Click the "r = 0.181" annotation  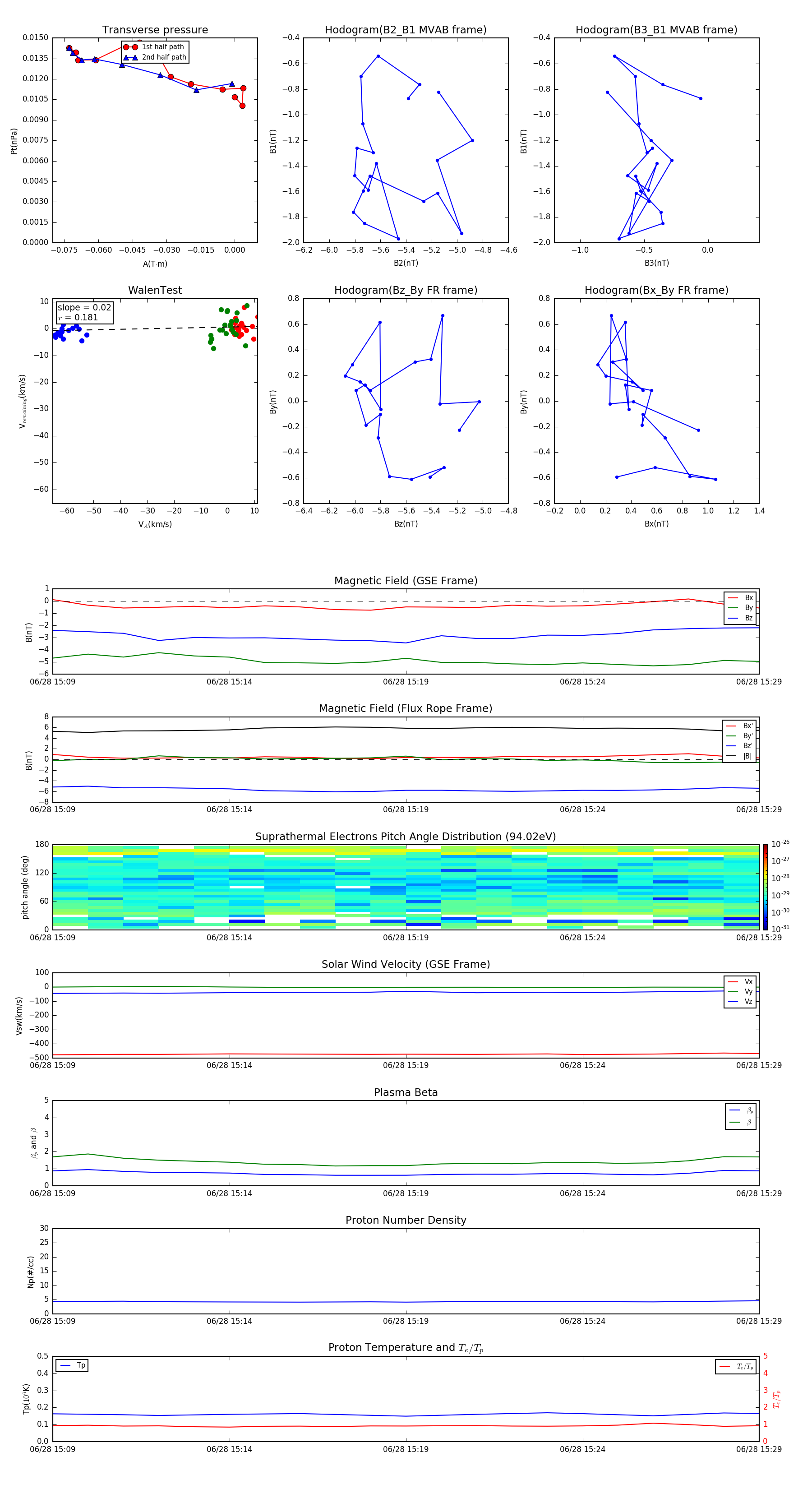(x=78, y=317)
